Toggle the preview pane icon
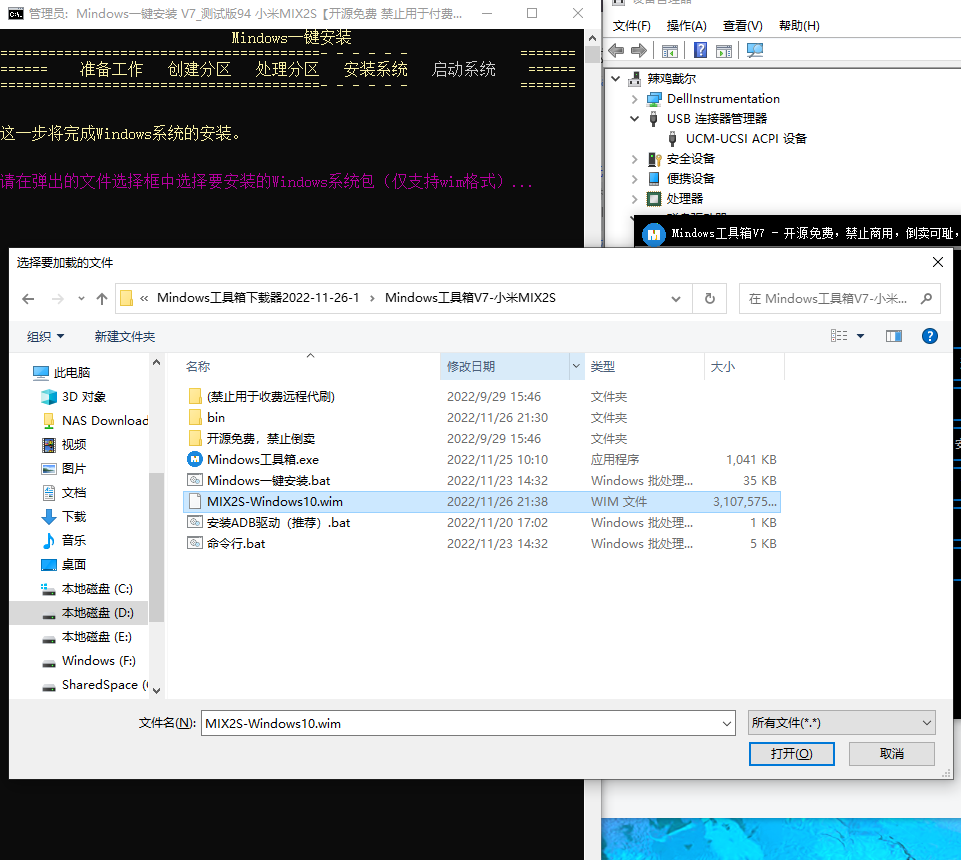This screenshot has width=961, height=860. [x=894, y=336]
